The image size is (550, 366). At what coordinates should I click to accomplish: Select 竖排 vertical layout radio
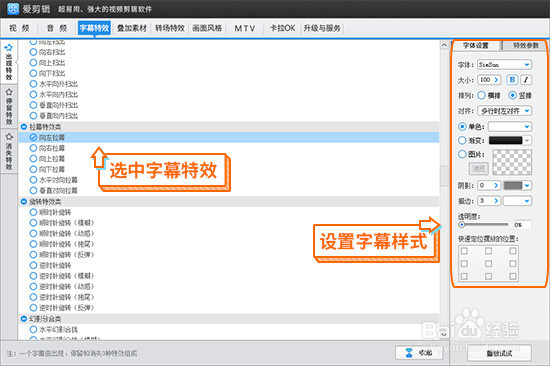[512, 95]
